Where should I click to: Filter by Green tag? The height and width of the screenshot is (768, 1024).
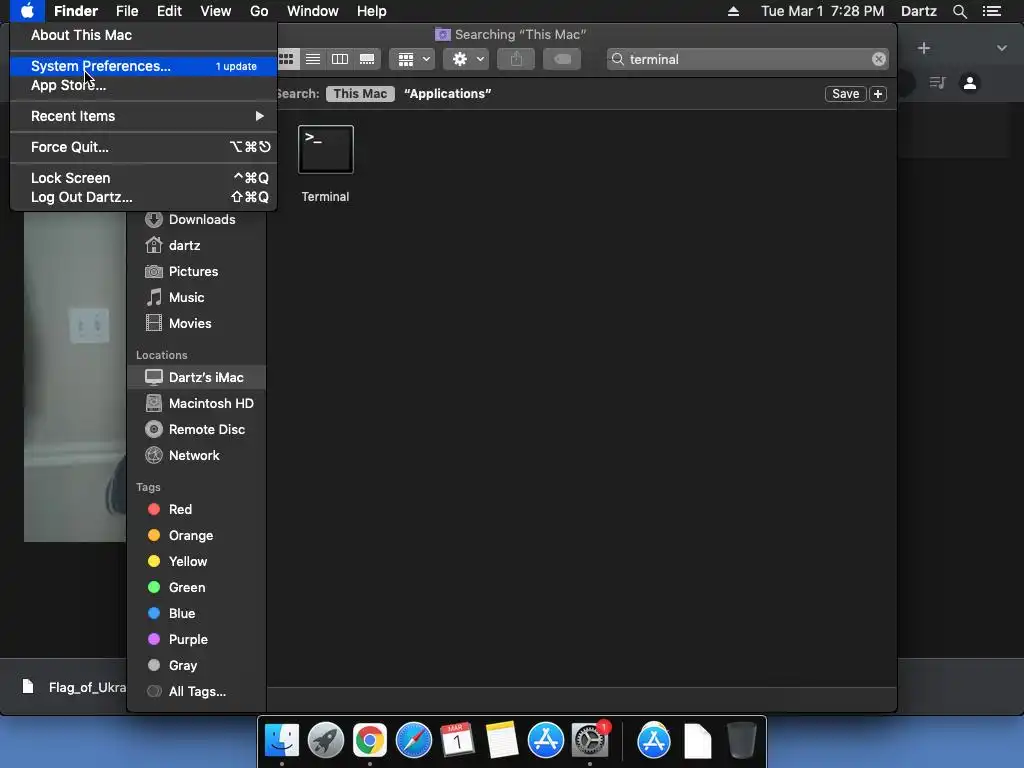[x=197, y=588]
